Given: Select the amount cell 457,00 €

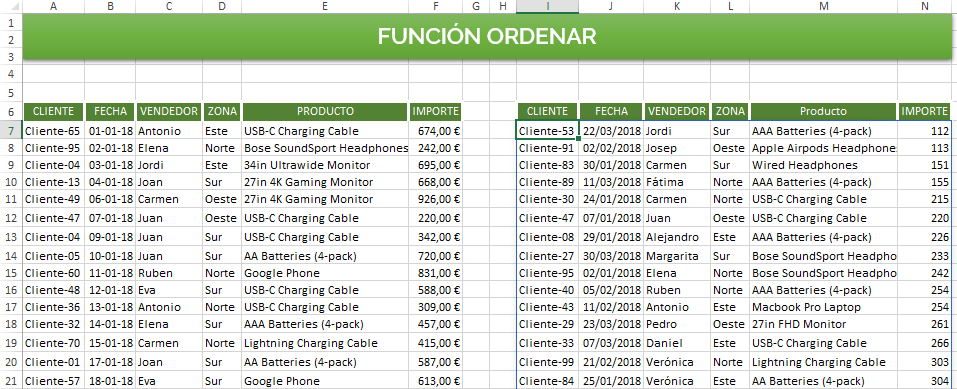Looking at the screenshot, I should [436, 324].
